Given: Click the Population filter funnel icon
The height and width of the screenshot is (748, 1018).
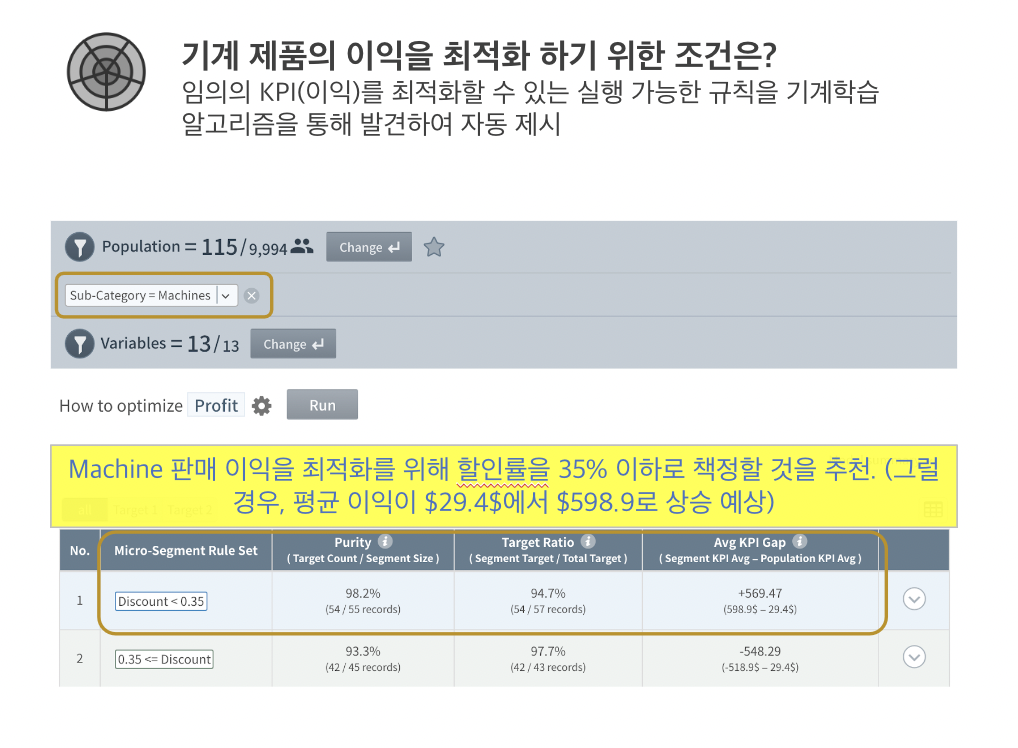Looking at the screenshot, I should [x=80, y=246].
